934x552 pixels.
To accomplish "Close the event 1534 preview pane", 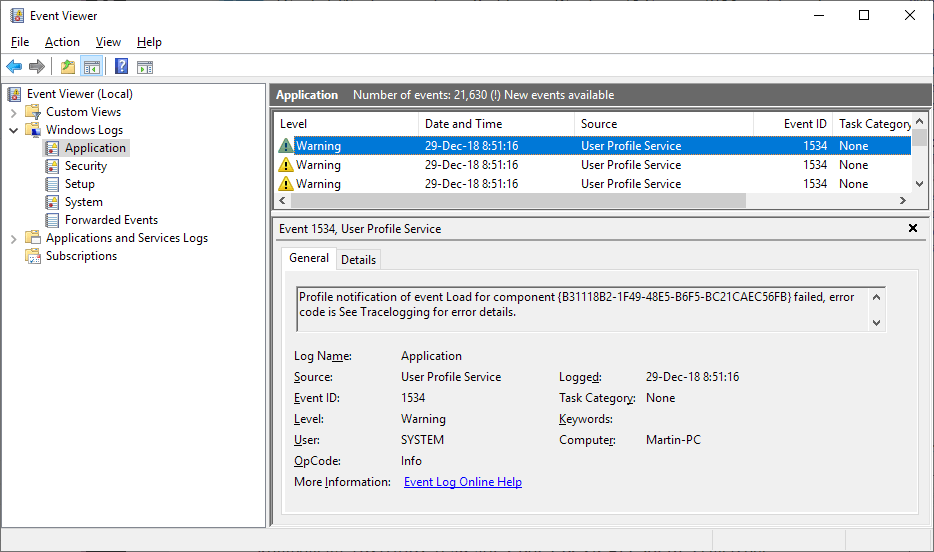I will [913, 228].
